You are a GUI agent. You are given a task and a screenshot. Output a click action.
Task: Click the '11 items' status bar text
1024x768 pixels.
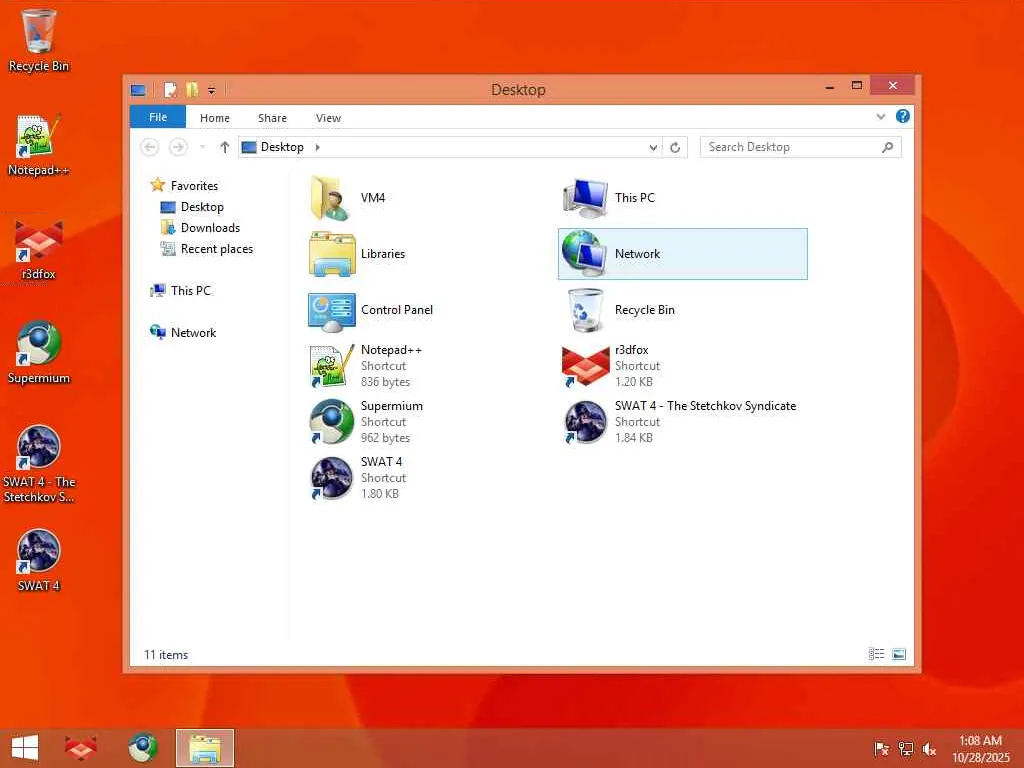click(166, 654)
